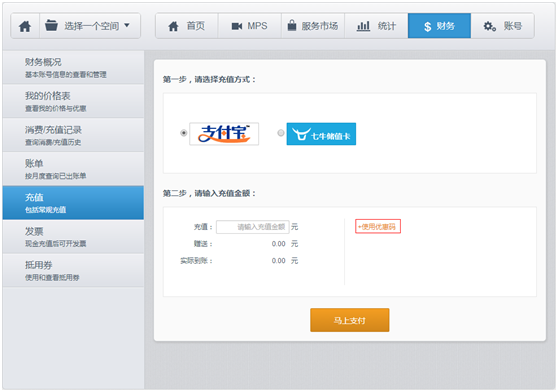This screenshot has height=392, width=558.
Task: Open 账单 in the sidebar
Action: [x=73, y=169]
